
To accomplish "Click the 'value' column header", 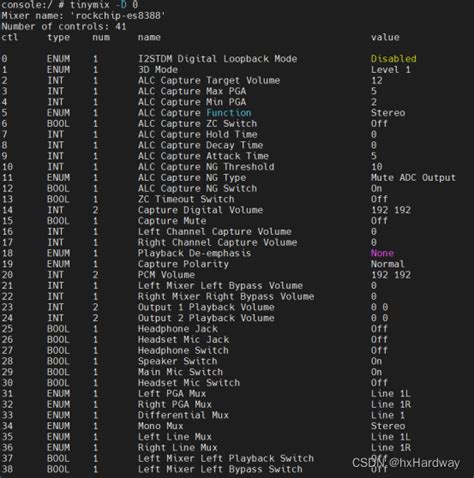I will [385, 37].
